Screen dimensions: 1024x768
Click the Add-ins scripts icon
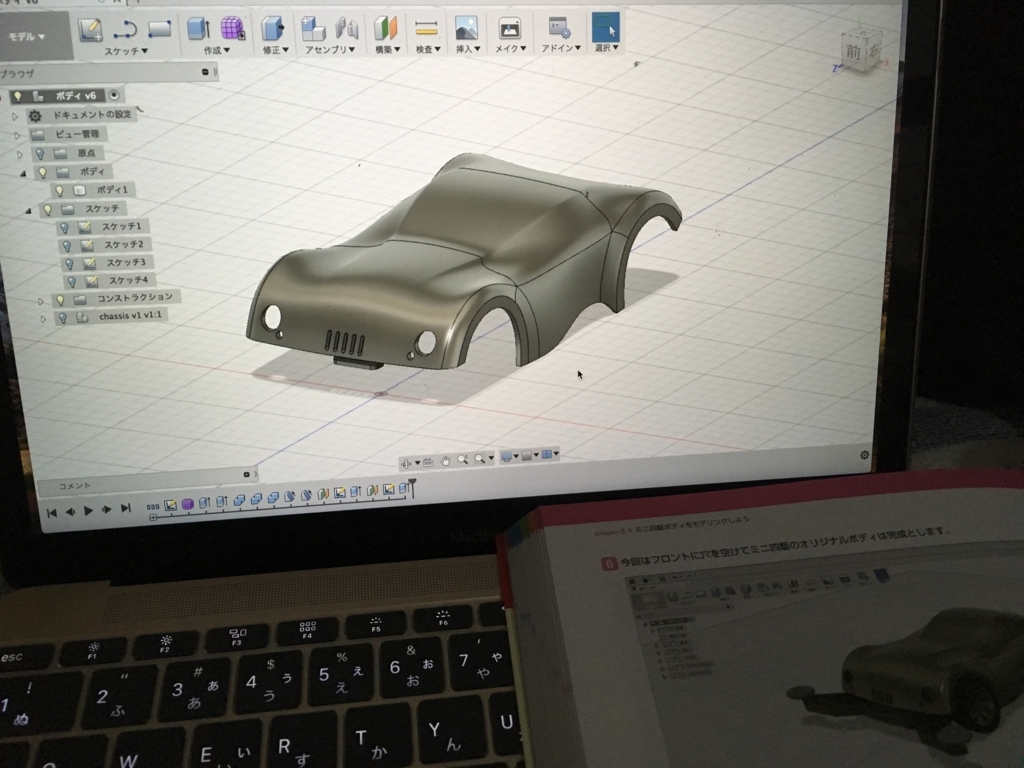(559, 27)
